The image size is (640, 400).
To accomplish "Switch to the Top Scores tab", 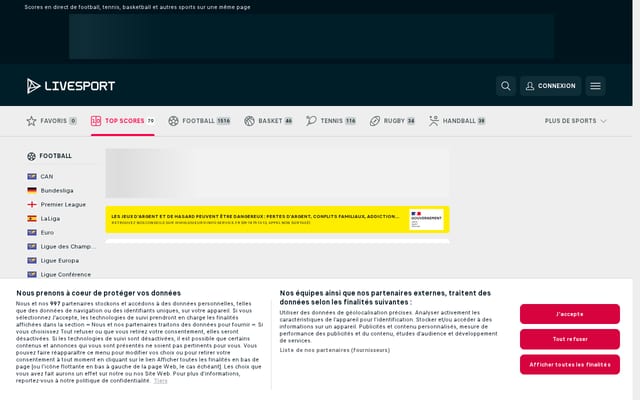I will 122,121.
